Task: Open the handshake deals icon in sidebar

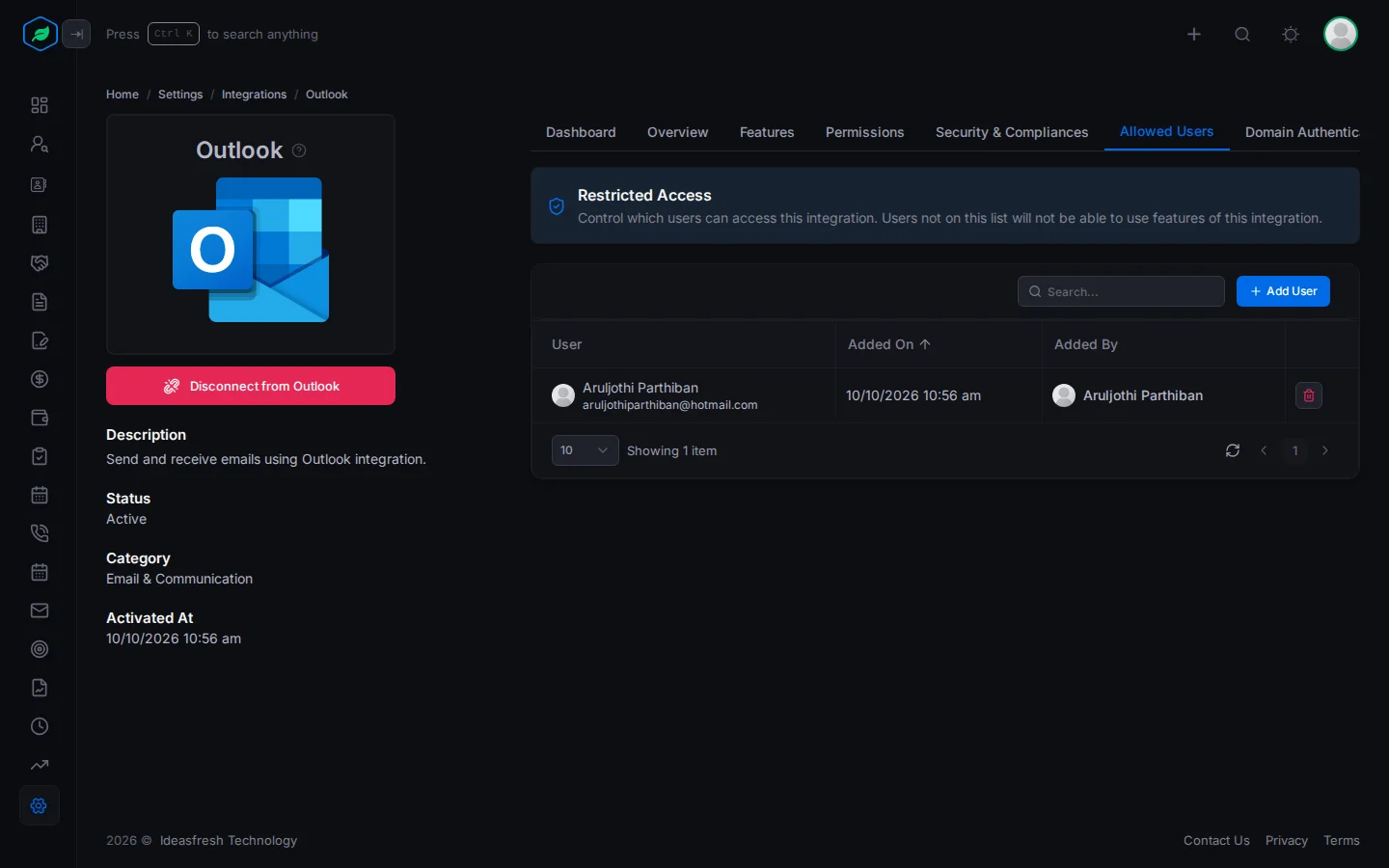Action: (40, 263)
